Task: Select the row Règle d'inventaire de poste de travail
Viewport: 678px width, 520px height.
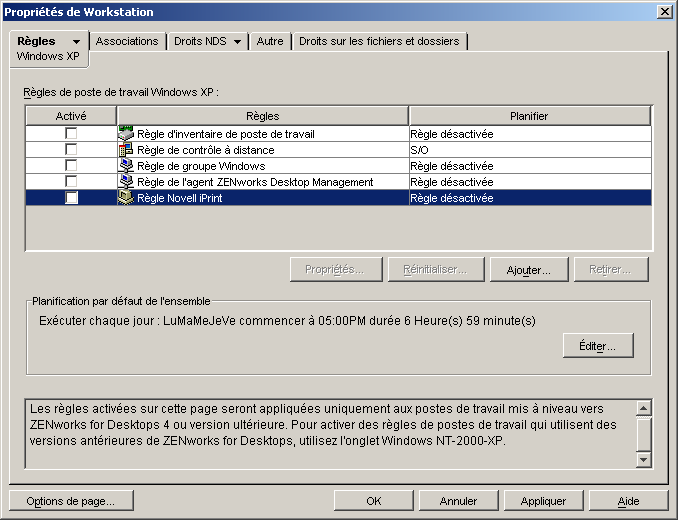Action: click(338, 134)
